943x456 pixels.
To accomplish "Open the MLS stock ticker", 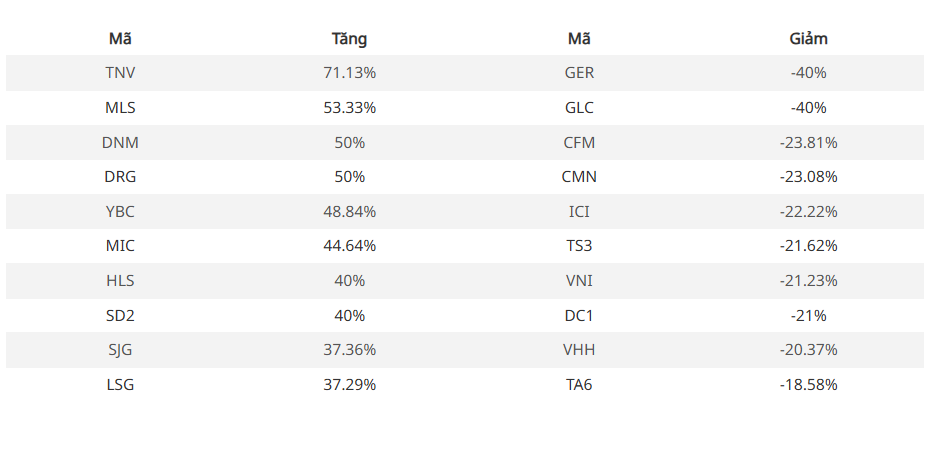I will click(x=120, y=108).
